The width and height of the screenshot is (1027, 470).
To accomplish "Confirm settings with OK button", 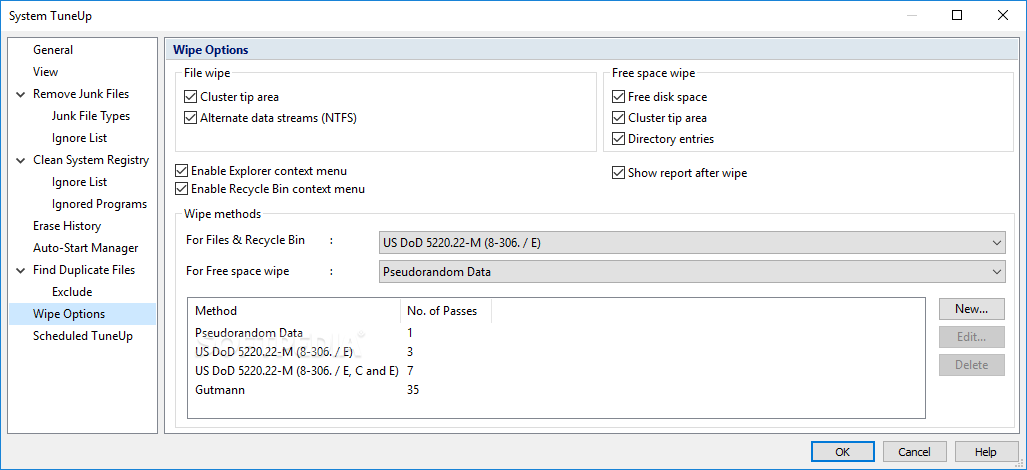I will click(842, 452).
